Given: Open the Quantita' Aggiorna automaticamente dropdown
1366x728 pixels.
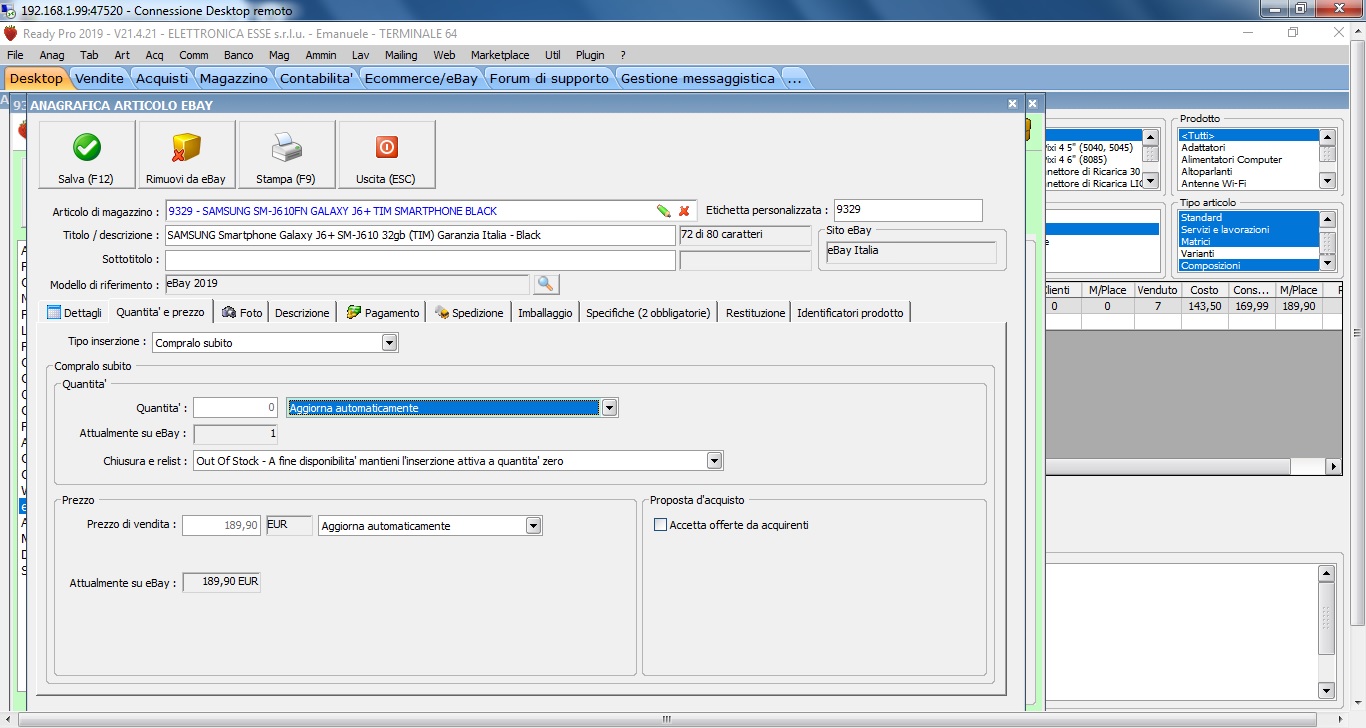Looking at the screenshot, I should (610, 408).
